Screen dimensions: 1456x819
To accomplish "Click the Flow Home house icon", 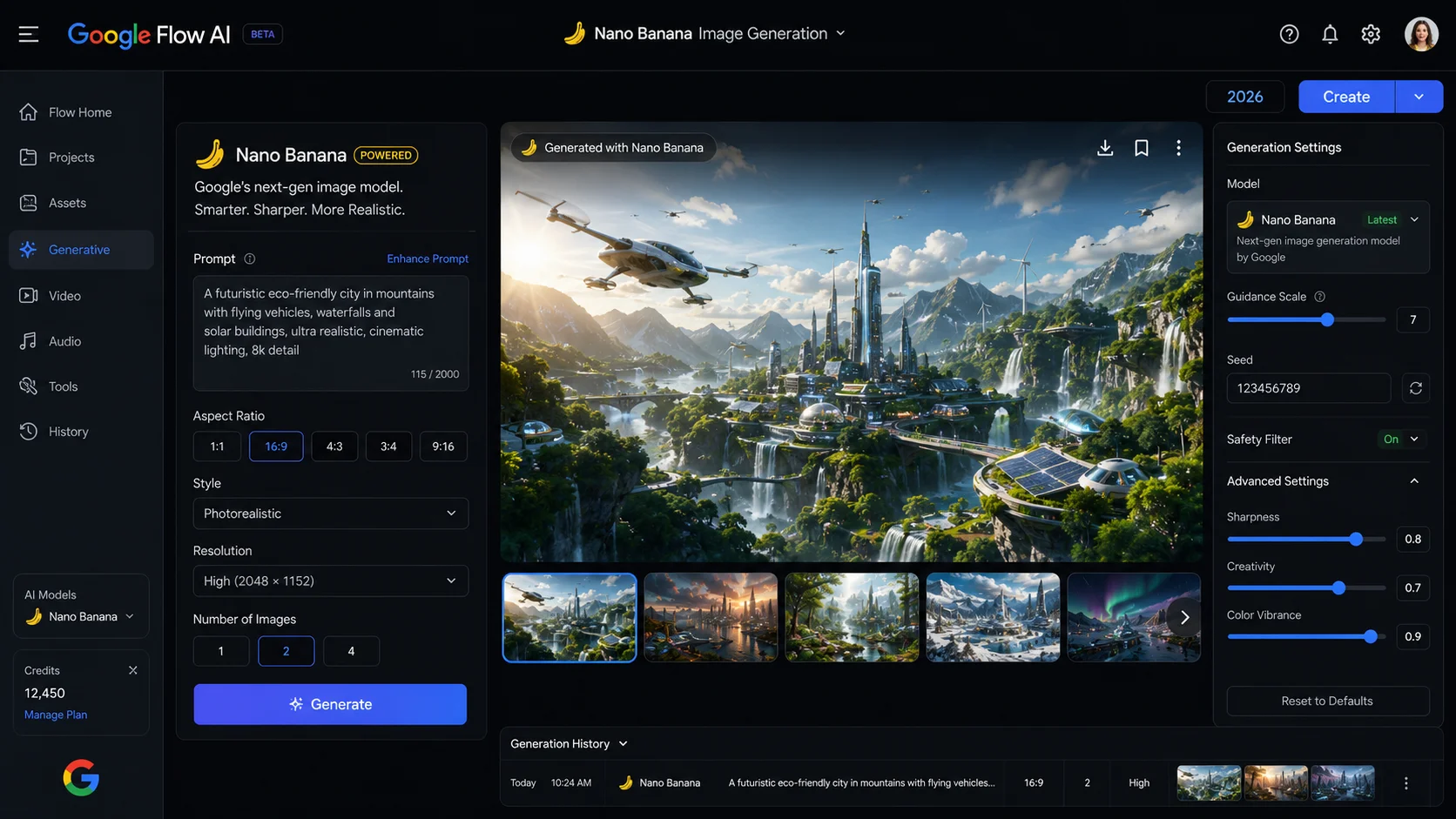I will point(29,112).
